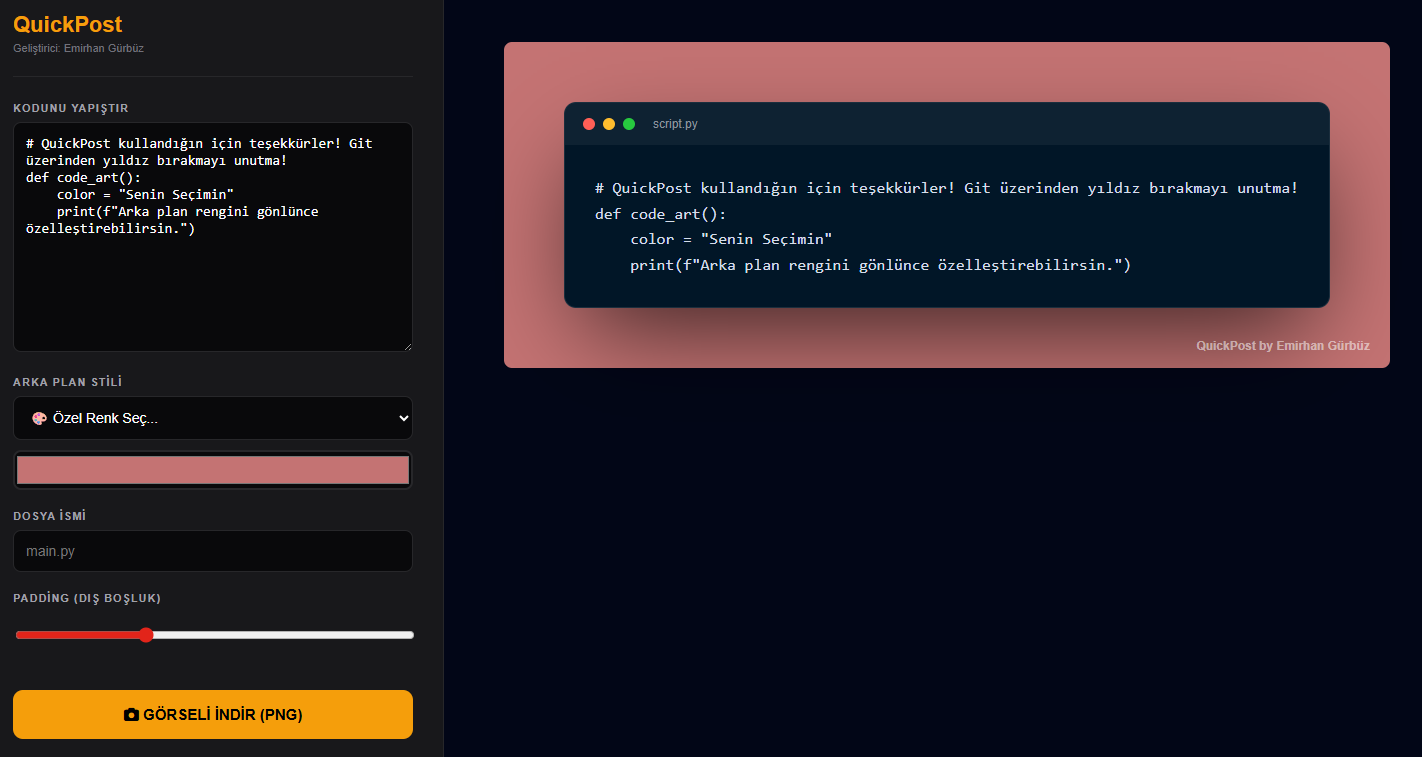Click the yellow dot in code window header
This screenshot has height=757, width=1422.
coord(609,124)
